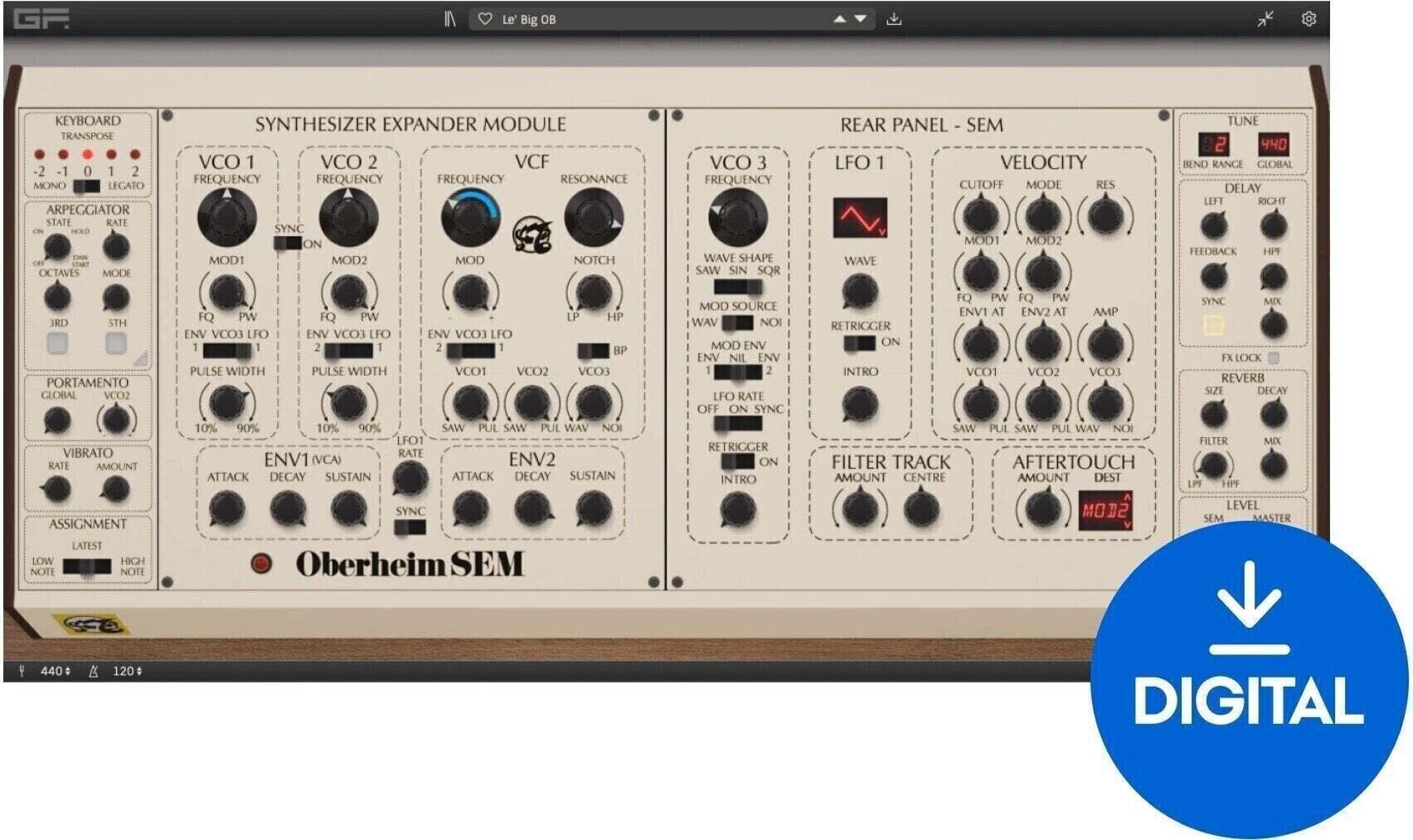Click the VCO 1 FREQUENCY knob
The image size is (1413, 840).
[x=226, y=217]
